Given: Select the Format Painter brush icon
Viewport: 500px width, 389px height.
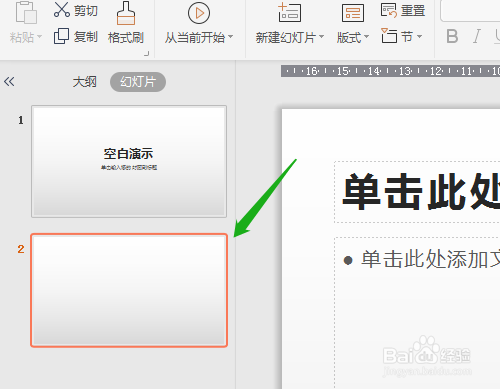Looking at the screenshot, I should (126, 13).
